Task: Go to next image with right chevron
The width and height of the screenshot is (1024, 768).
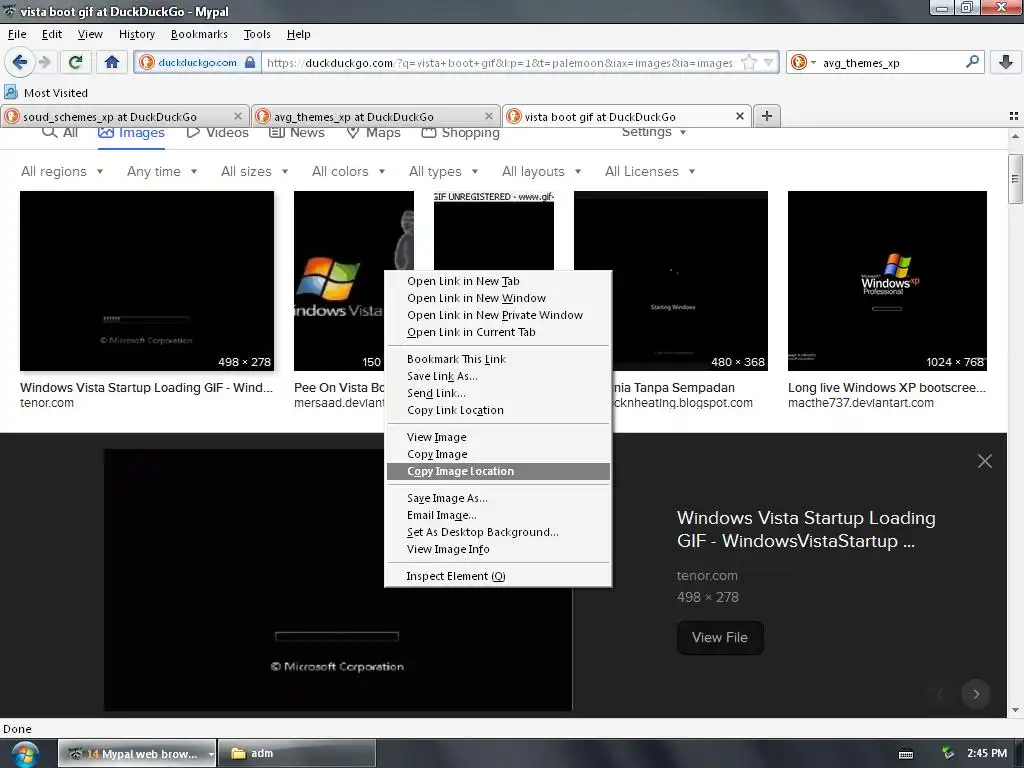Action: [x=976, y=694]
